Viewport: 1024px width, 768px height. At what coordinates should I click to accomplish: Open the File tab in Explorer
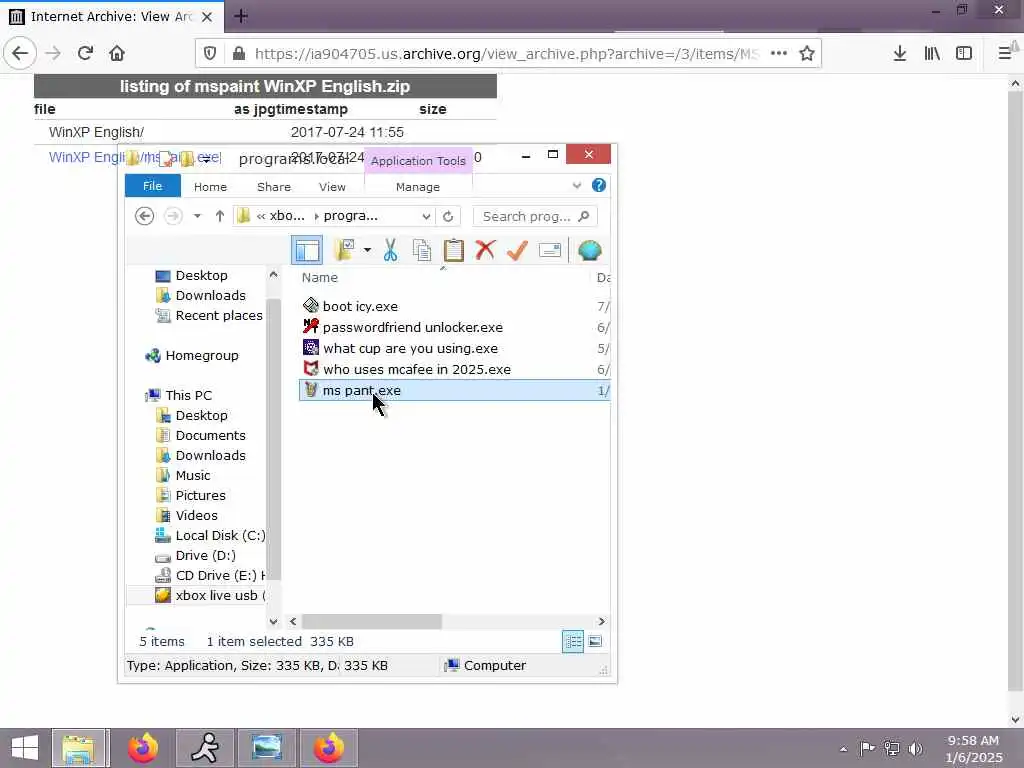pos(153,186)
